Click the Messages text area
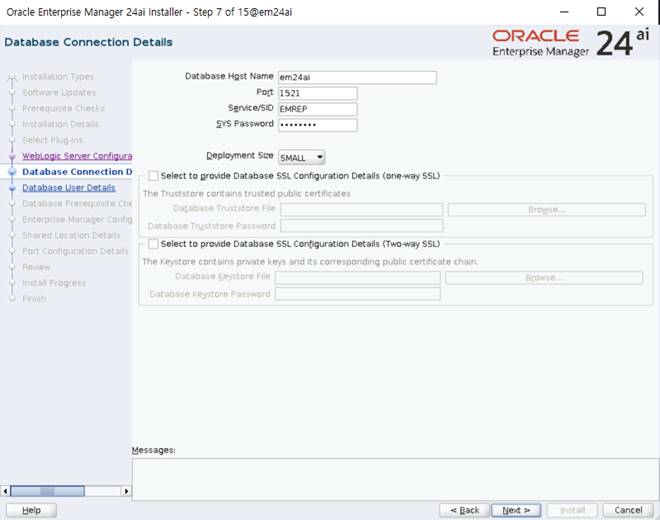660x520 pixels. [x=395, y=480]
